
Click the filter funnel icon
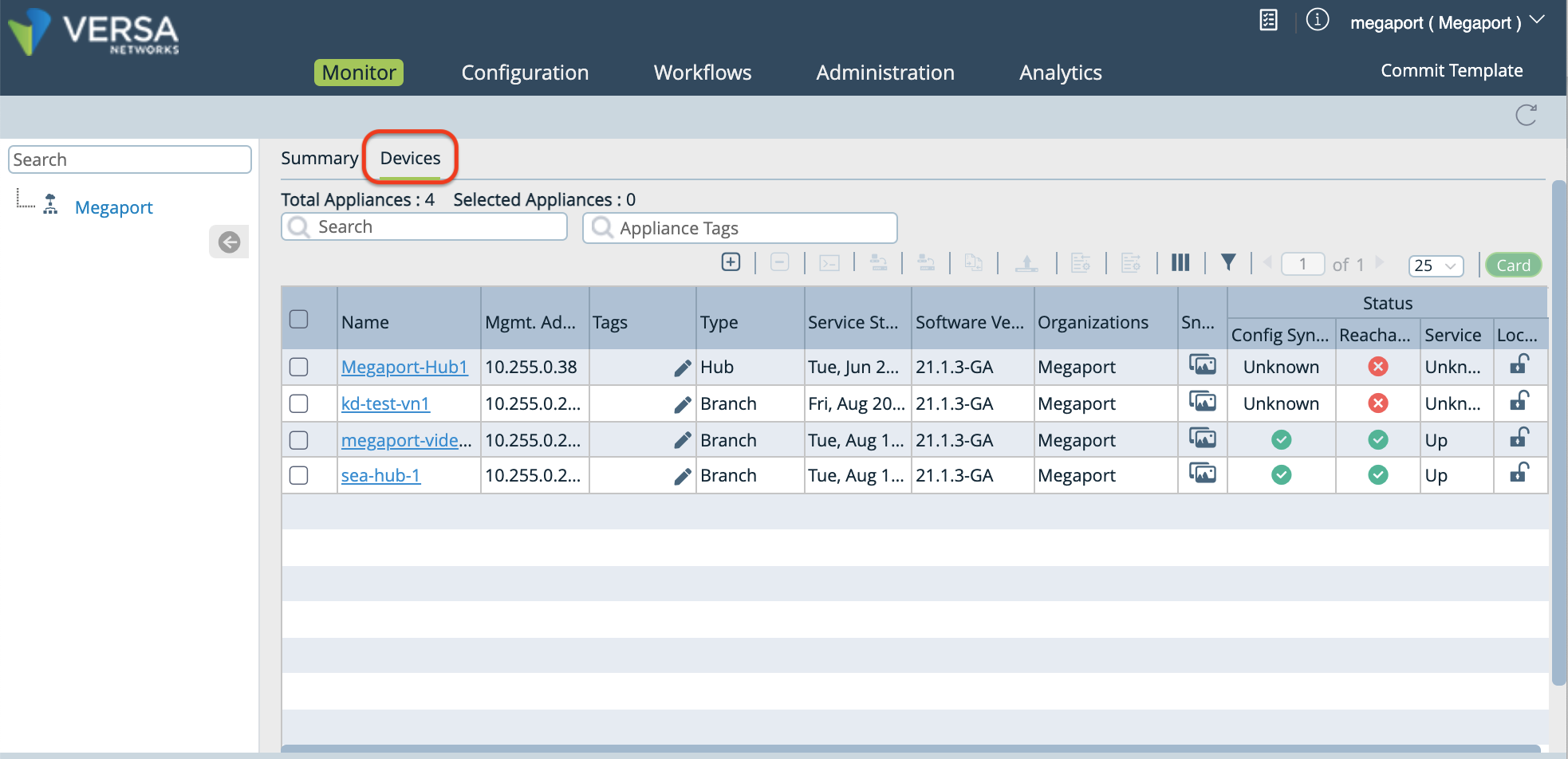tap(1228, 262)
